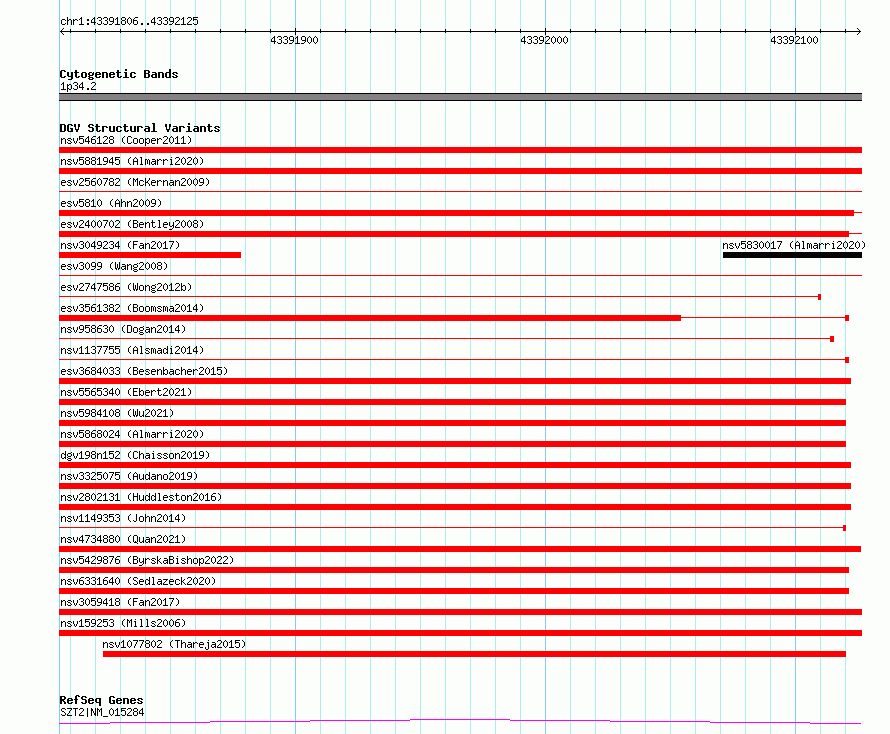Open nsv958630 (Dogan2014) variant
The image size is (890, 734).
[x=123, y=329]
